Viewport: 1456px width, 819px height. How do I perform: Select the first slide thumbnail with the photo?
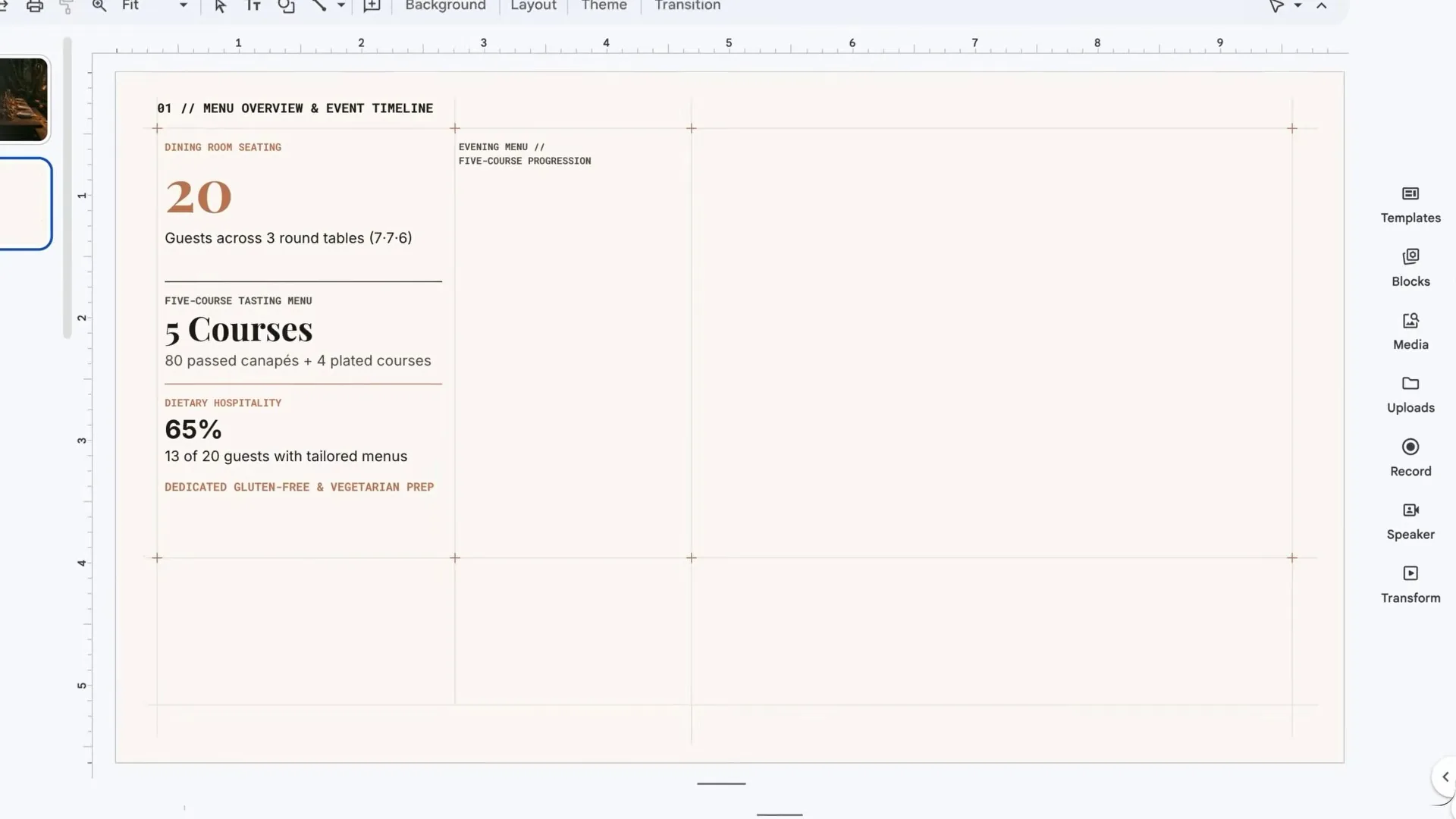(x=24, y=99)
